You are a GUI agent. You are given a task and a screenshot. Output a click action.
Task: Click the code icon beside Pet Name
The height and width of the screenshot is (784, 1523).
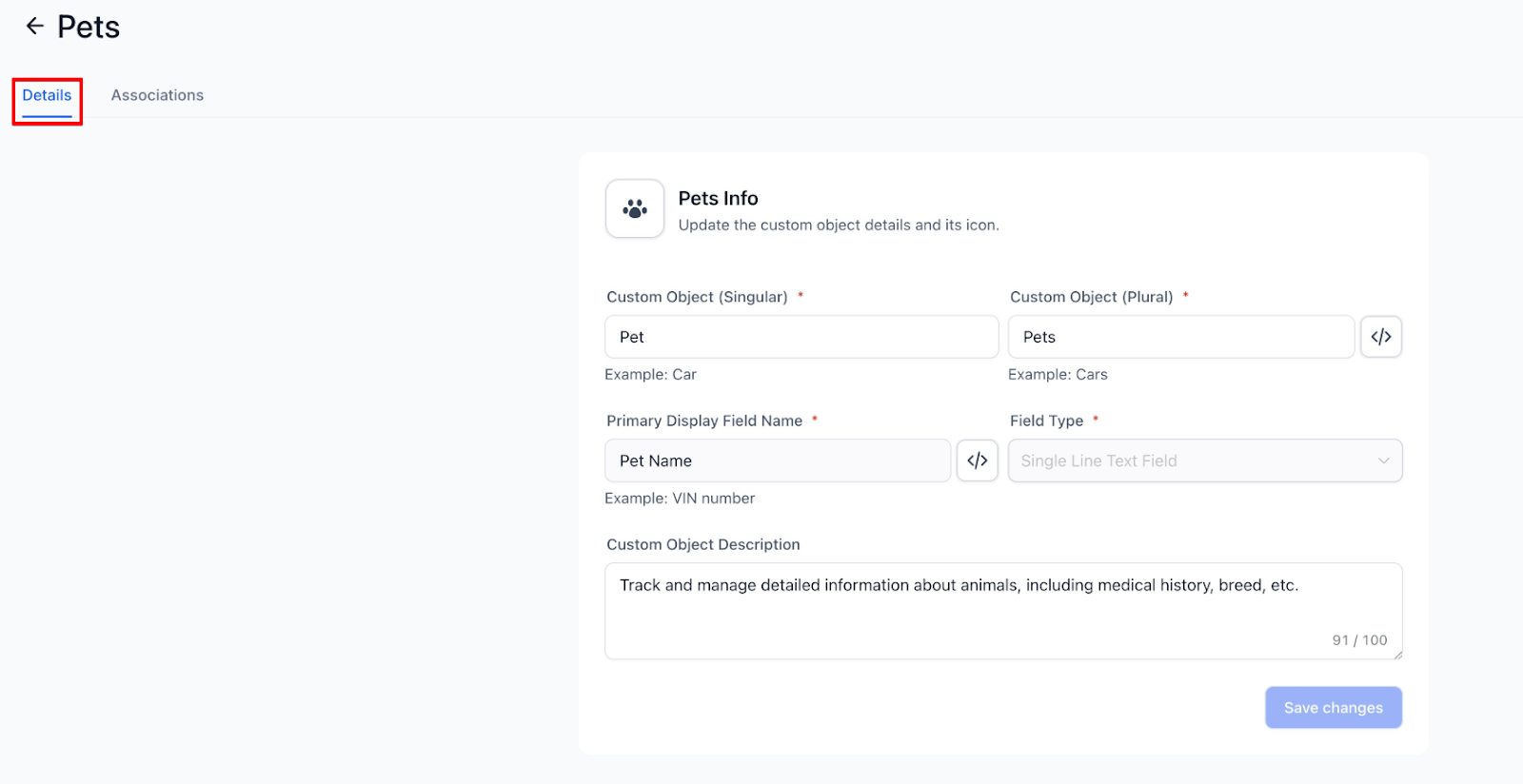(x=978, y=461)
